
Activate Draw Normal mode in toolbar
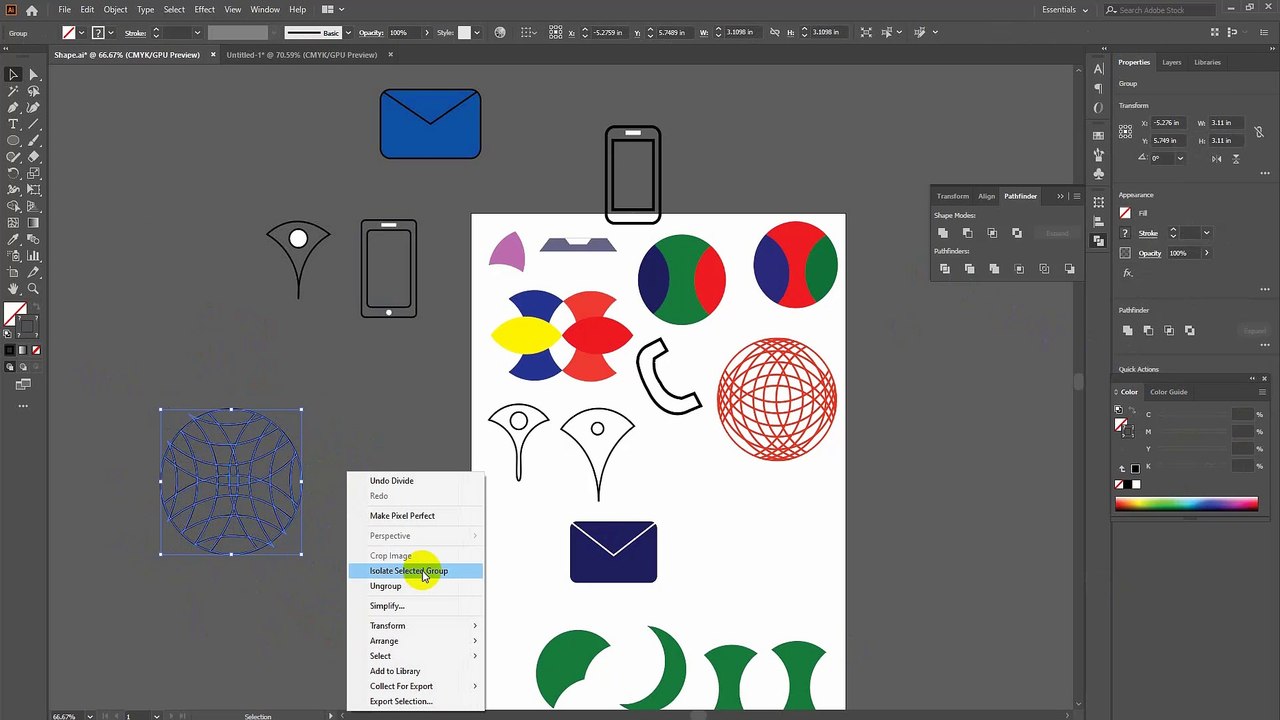(11, 367)
